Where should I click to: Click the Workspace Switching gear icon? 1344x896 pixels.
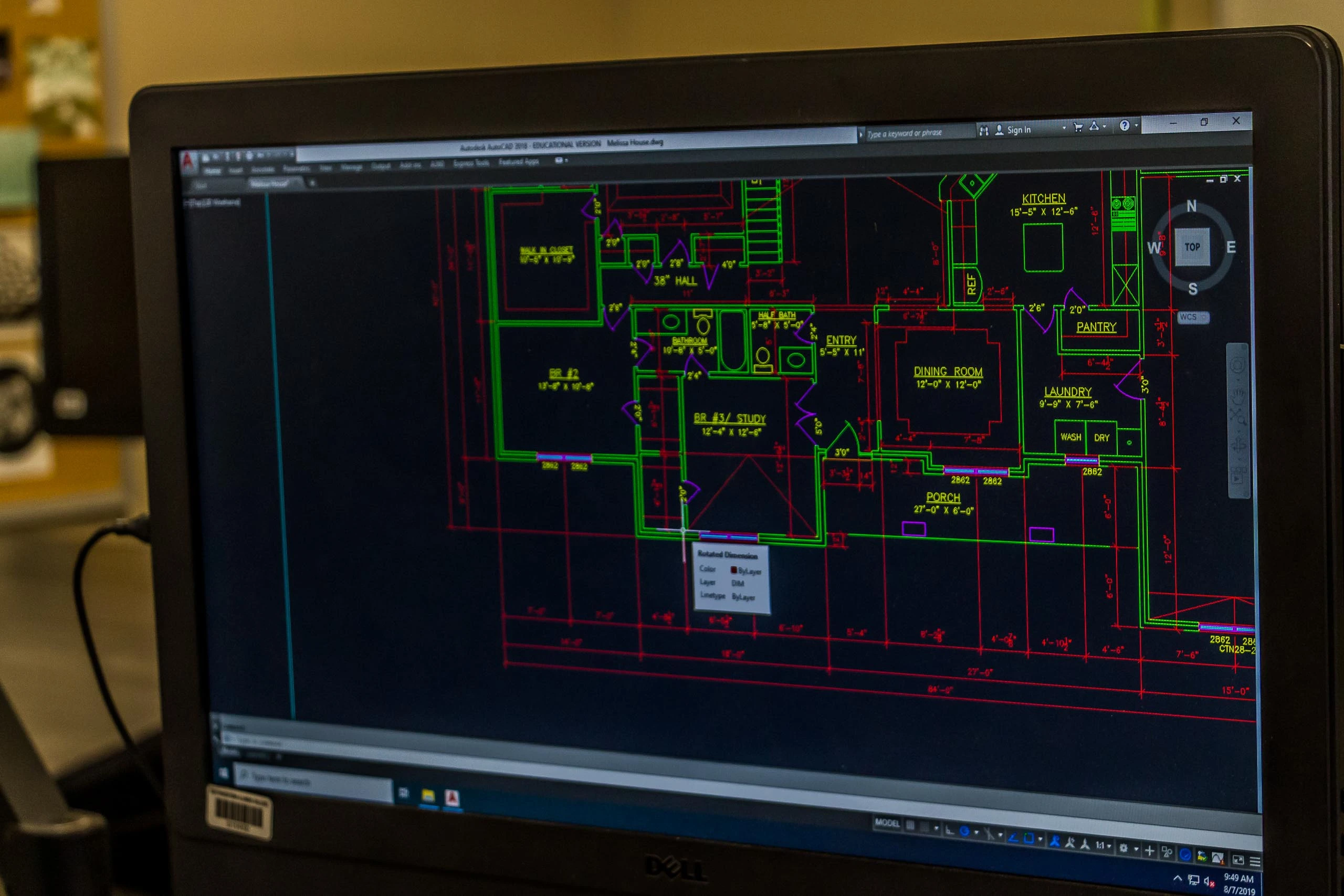(x=1123, y=847)
